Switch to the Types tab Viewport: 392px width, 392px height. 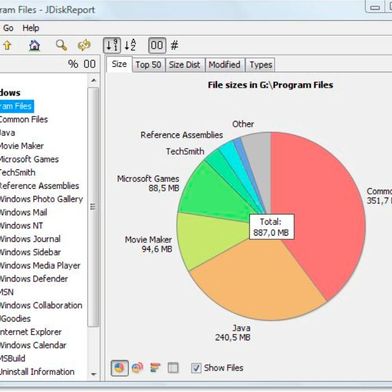(x=261, y=65)
